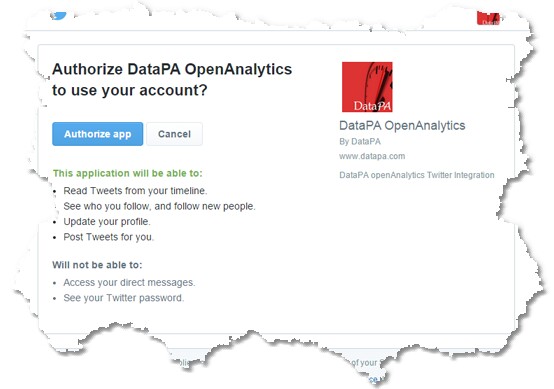Screen dimensions: 554x389
Task: Click 'Access your direct messages' item
Action: pos(129,283)
